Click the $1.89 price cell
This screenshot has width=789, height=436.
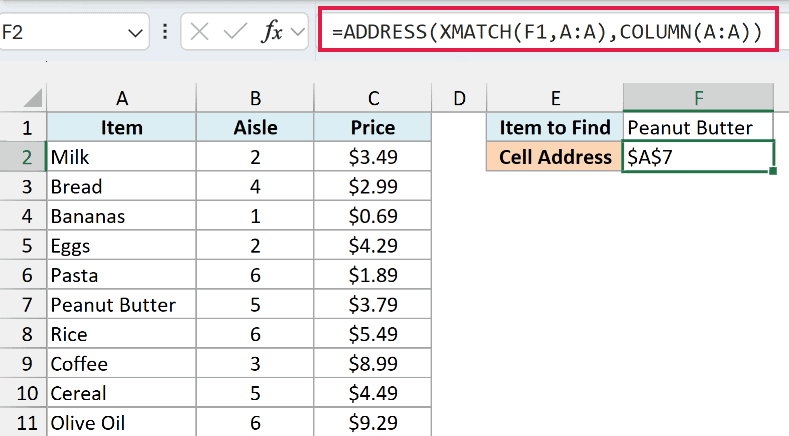[x=373, y=275]
